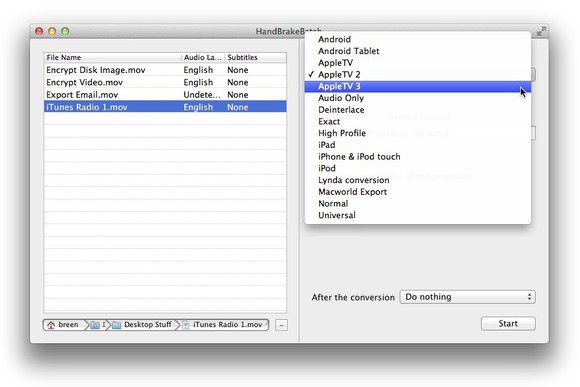580x387 pixels.
Task: Choose highlighted AppleTV 3 preset
Action: 418,86
